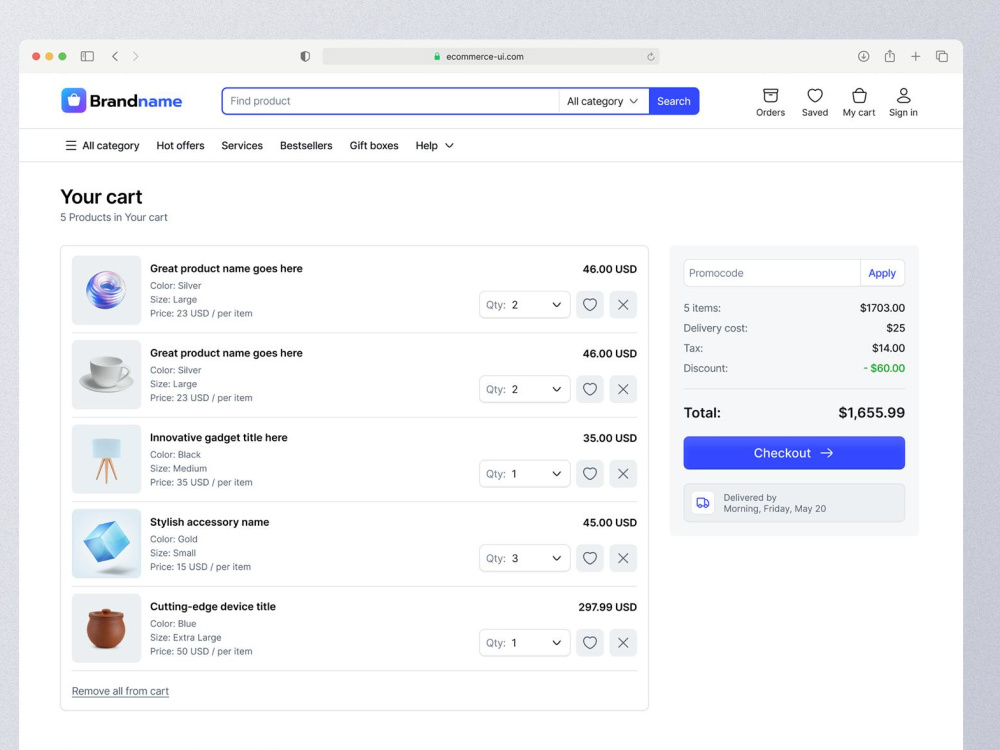Image resolution: width=1000 pixels, height=750 pixels.
Task: Click the browser share icon
Action: [890, 56]
